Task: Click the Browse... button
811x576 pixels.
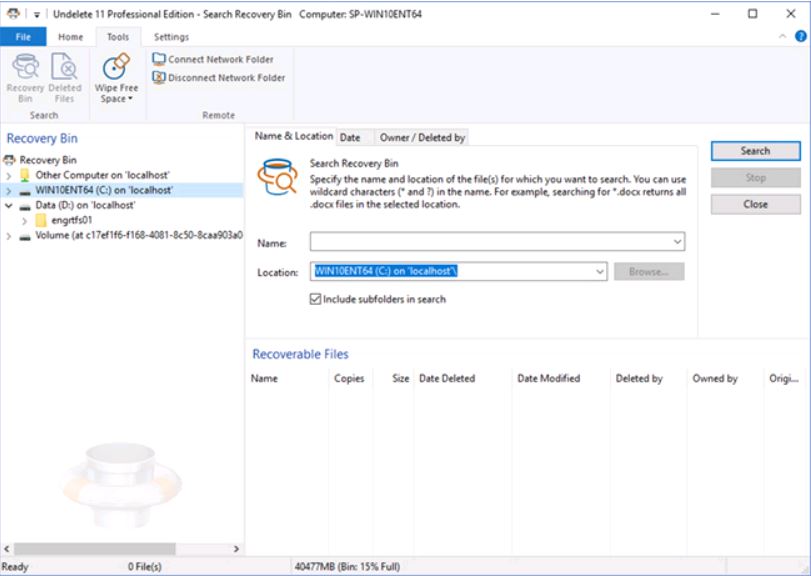Action: point(649,271)
